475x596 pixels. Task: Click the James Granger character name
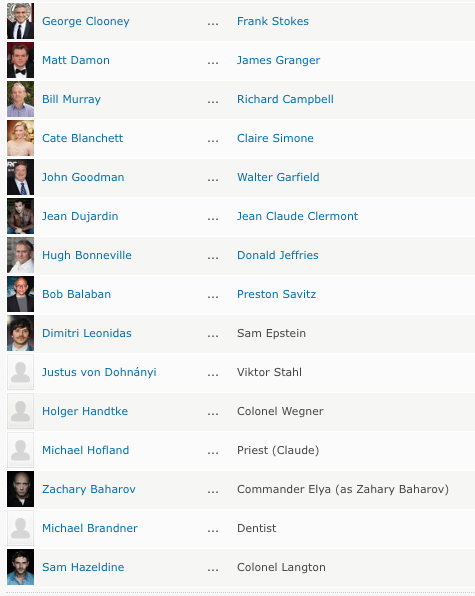279,60
